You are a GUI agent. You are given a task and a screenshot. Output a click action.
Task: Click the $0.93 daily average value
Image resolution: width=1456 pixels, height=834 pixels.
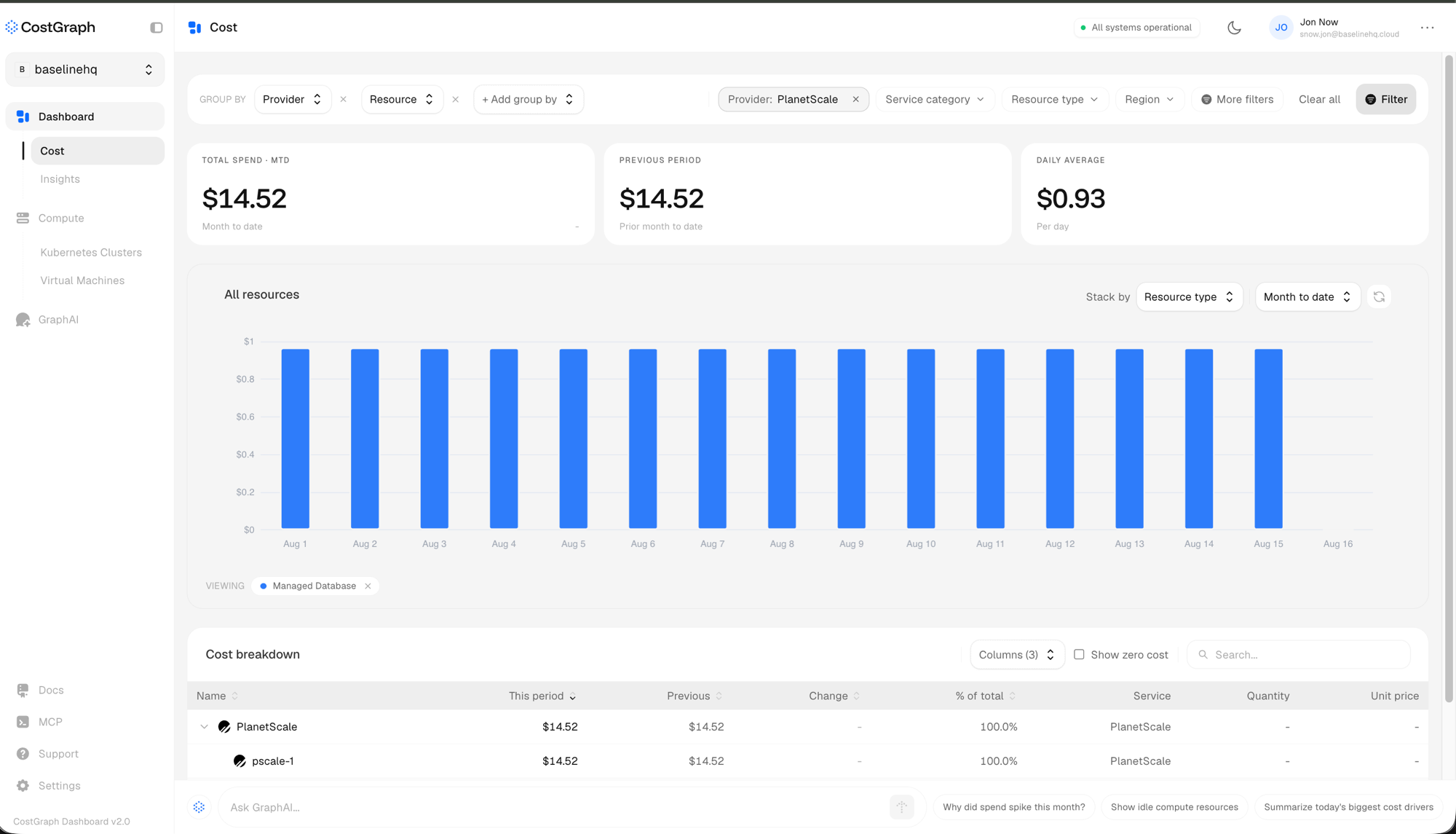[1070, 199]
